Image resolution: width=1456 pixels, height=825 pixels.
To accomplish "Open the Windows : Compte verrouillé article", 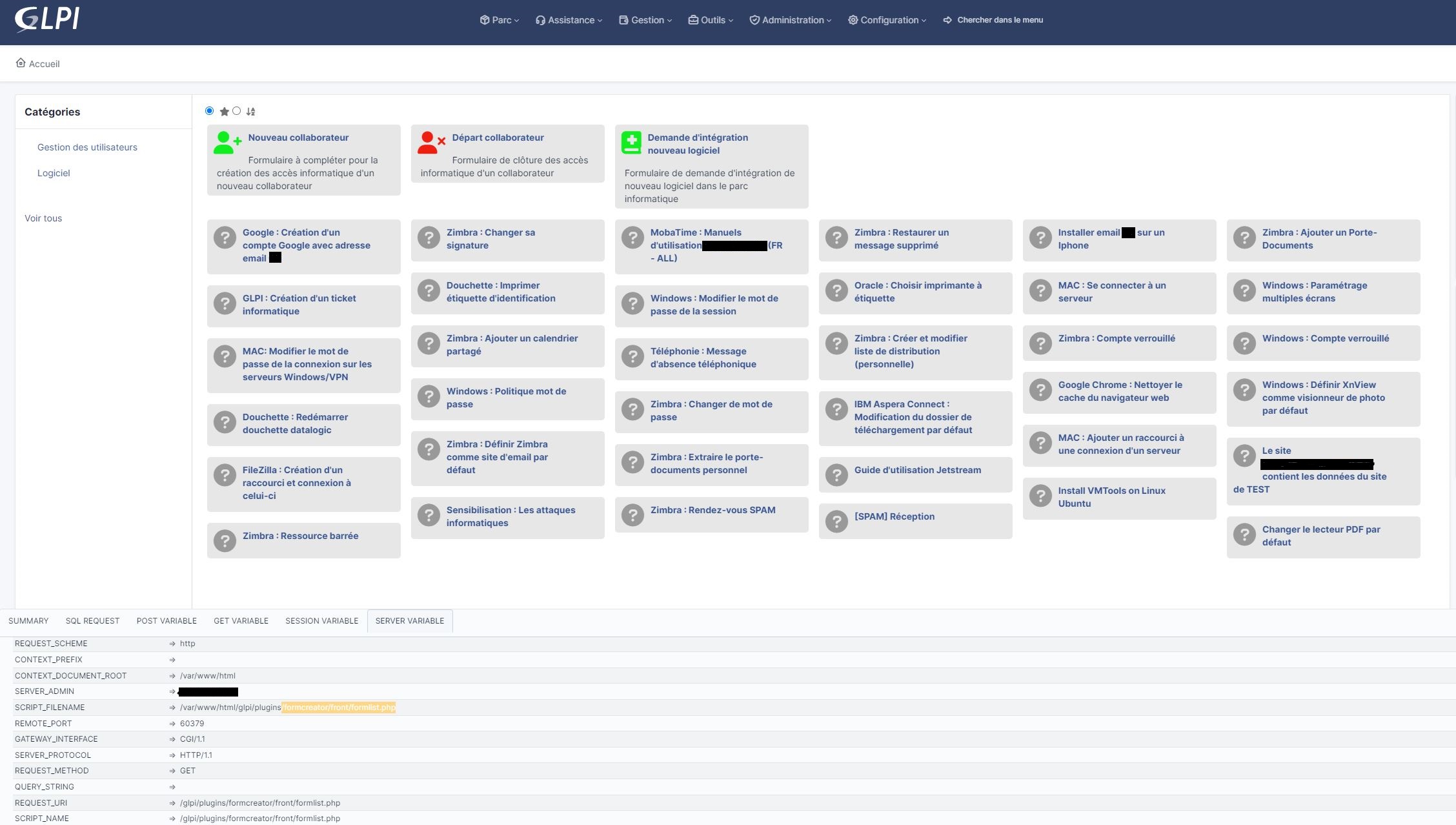I will [x=1325, y=338].
